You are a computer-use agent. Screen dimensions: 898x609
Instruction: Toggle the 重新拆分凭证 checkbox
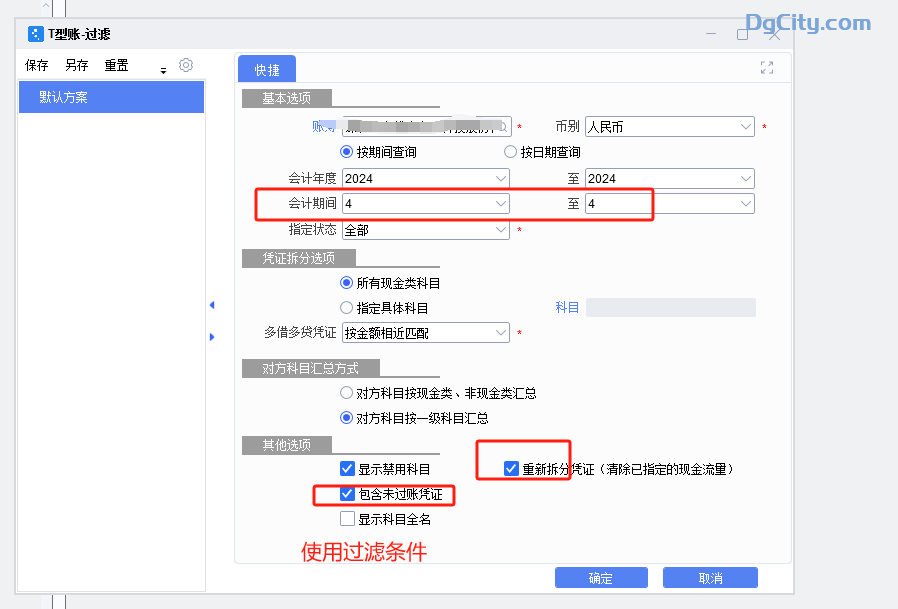(511, 468)
